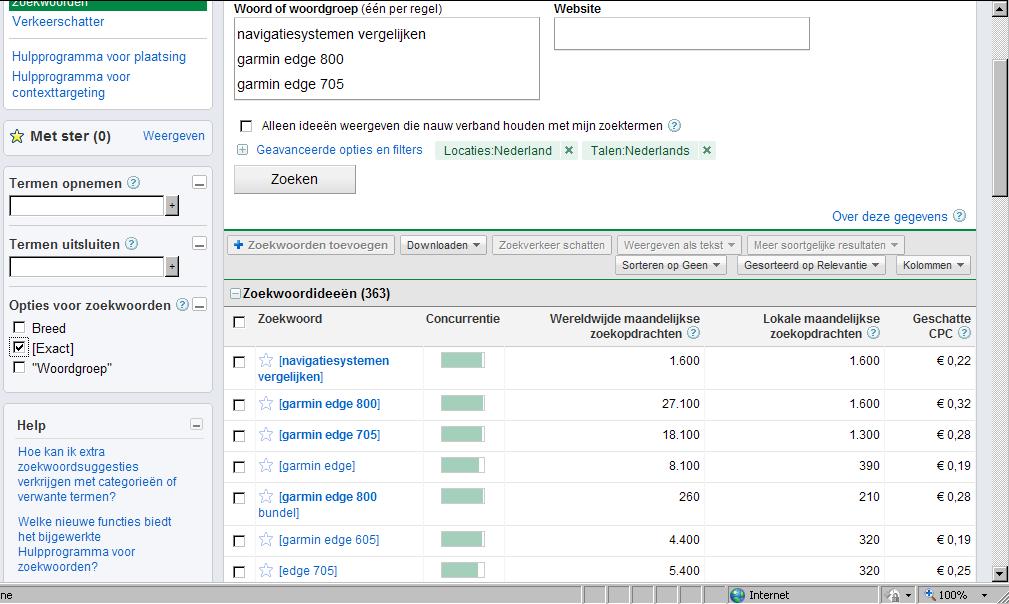Screen dimensions: 1009x604
Task: Click the Website input field
Action: [681, 33]
